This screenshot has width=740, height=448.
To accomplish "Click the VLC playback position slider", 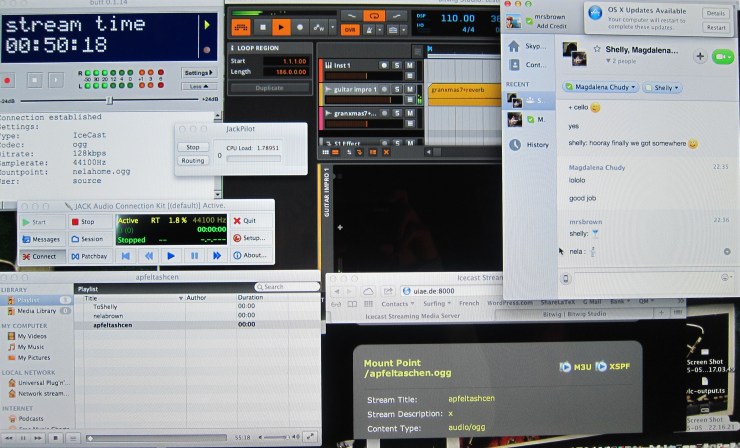I will [157, 438].
